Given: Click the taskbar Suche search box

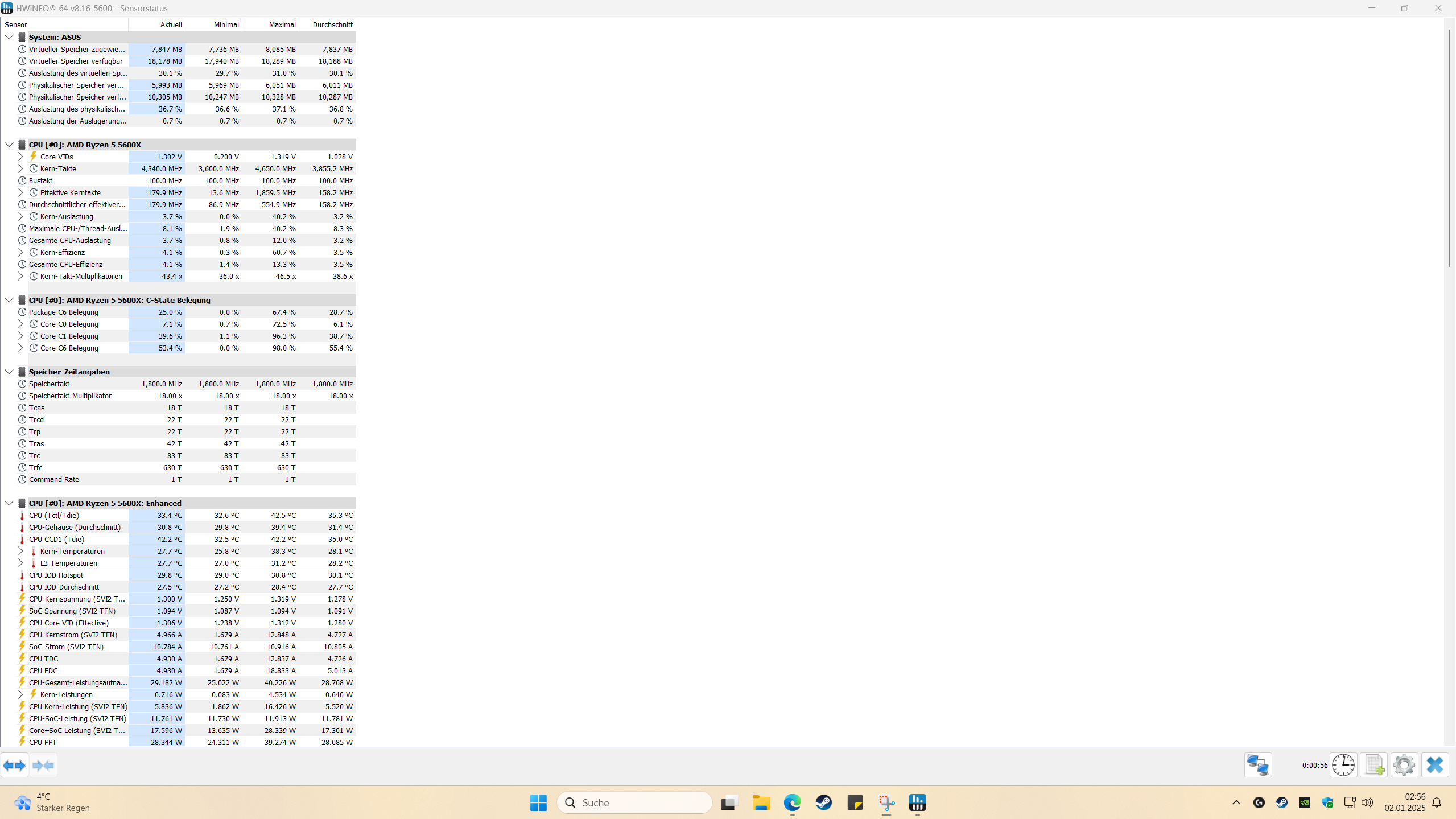Looking at the screenshot, I should (634, 802).
